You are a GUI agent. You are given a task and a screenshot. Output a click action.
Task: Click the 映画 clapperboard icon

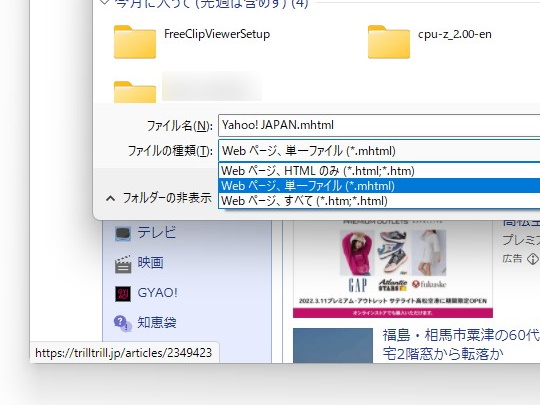[123, 264]
